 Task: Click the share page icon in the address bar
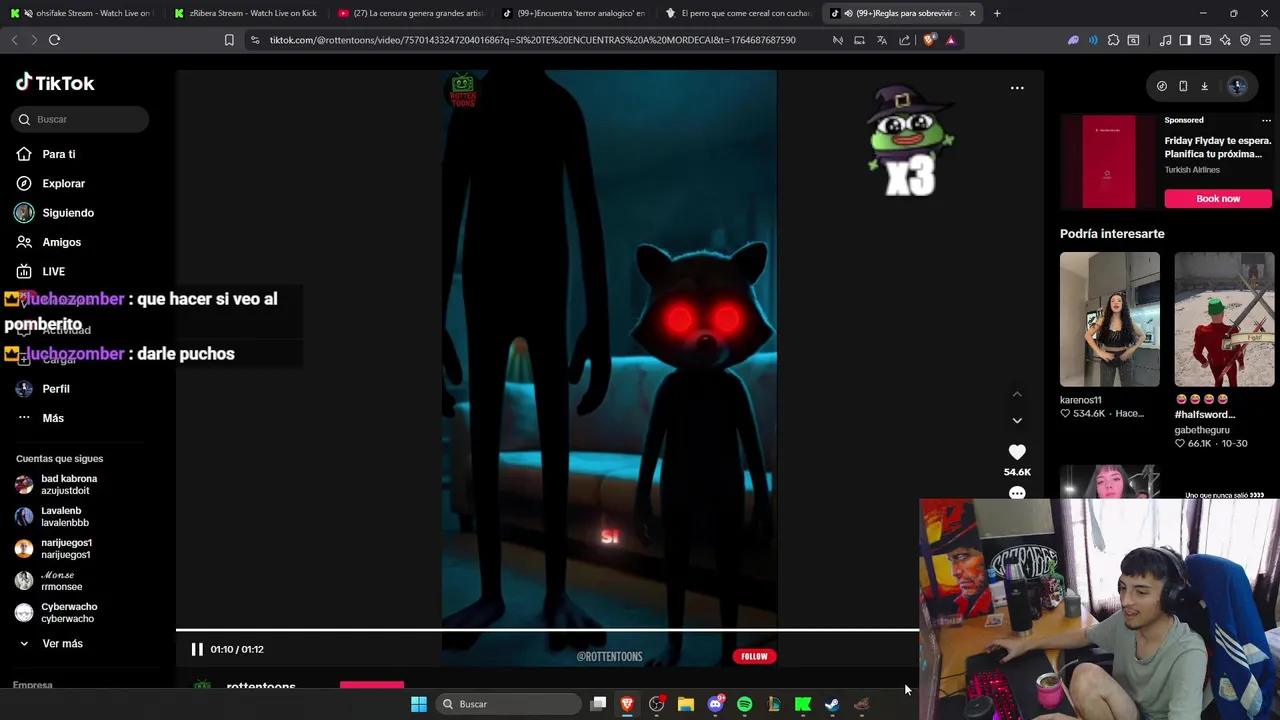point(905,40)
